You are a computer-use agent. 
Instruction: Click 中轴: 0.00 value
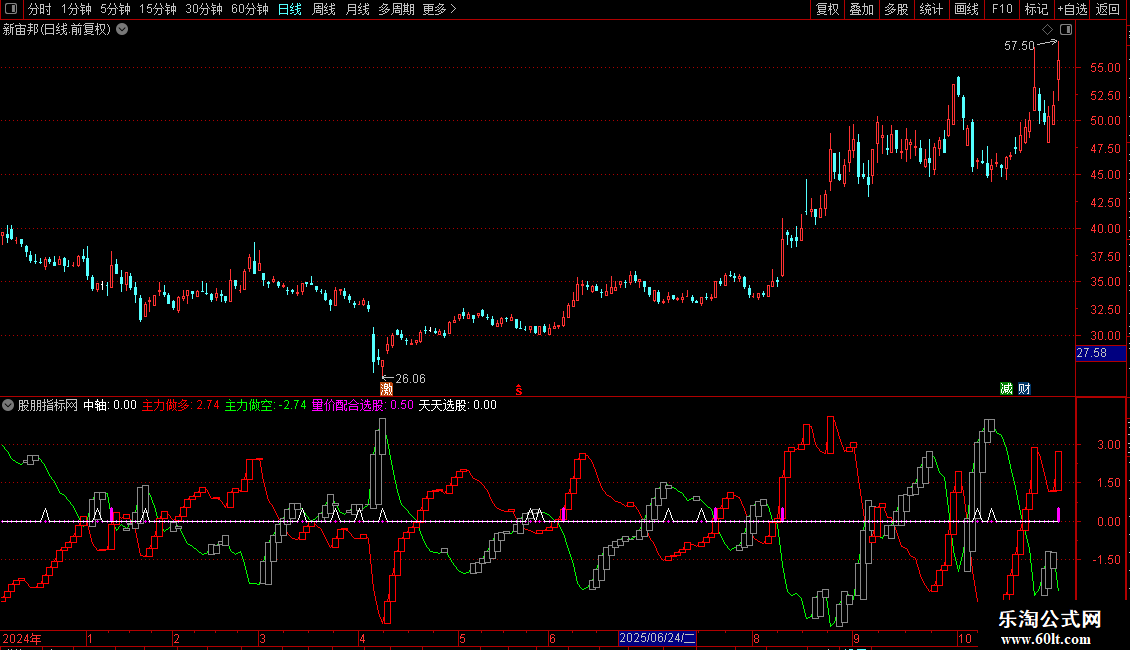(x=110, y=405)
